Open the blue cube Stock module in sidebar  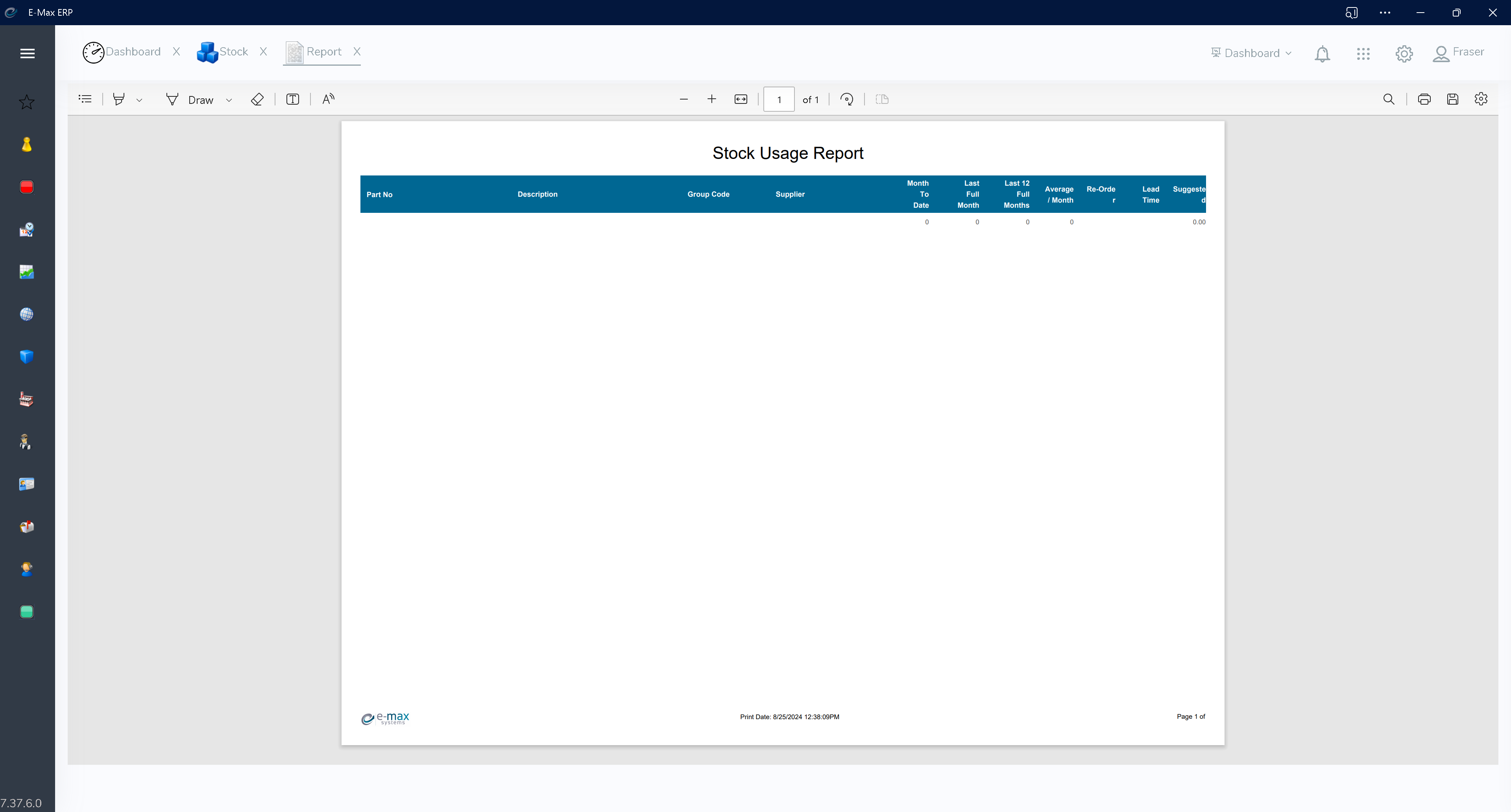[26, 356]
